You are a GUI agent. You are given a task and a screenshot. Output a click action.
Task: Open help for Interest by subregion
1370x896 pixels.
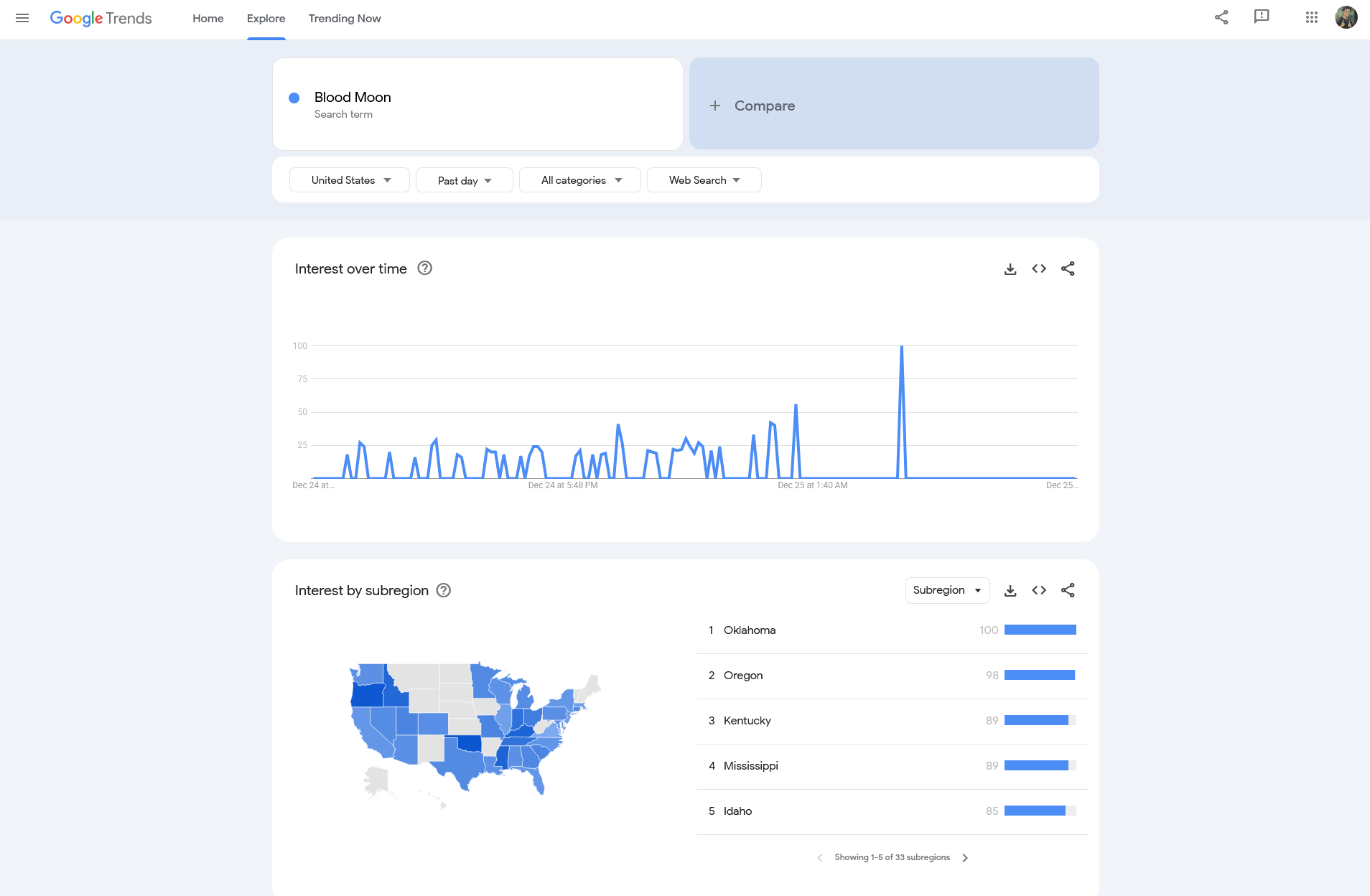click(x=444, y=590)
